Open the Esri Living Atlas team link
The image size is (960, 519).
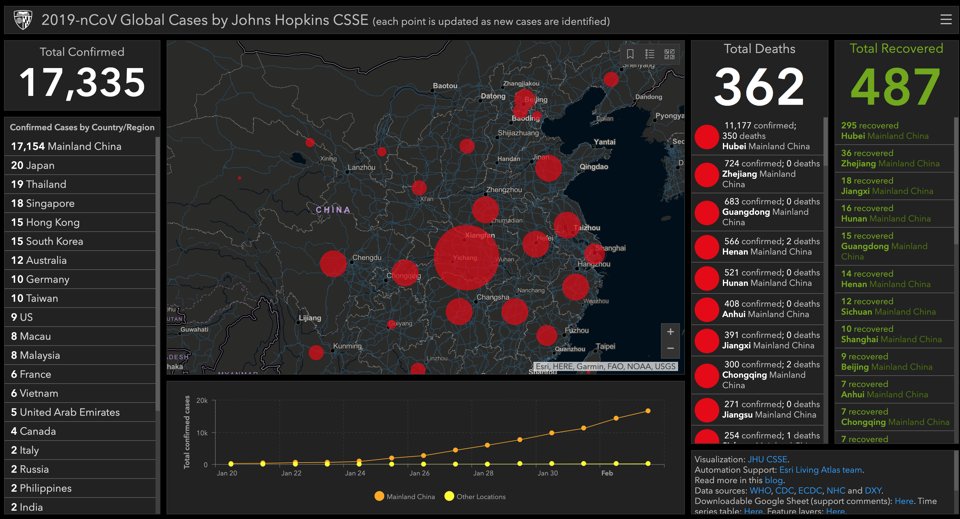click(820, 470)
